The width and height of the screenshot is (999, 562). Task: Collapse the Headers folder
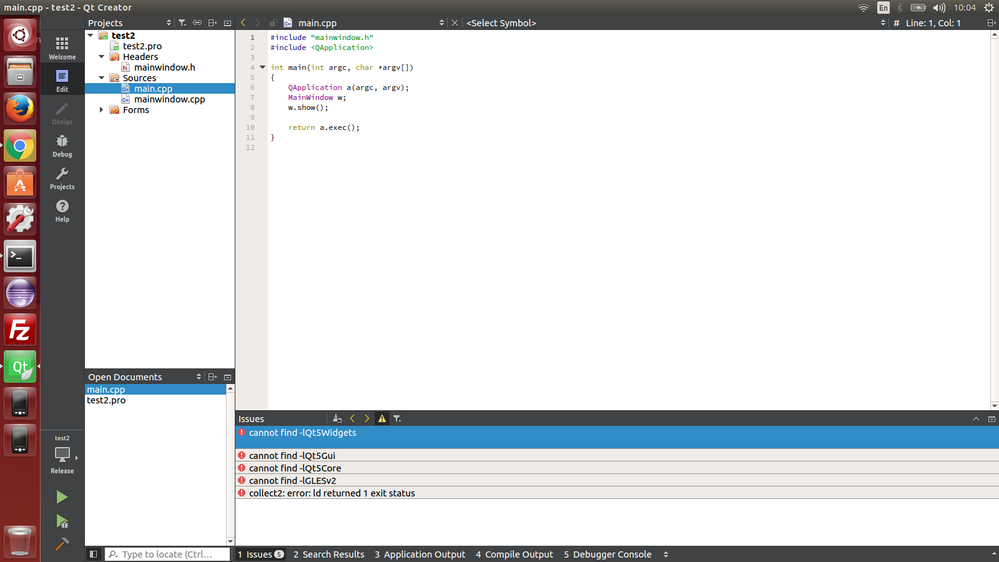[101, 57]
